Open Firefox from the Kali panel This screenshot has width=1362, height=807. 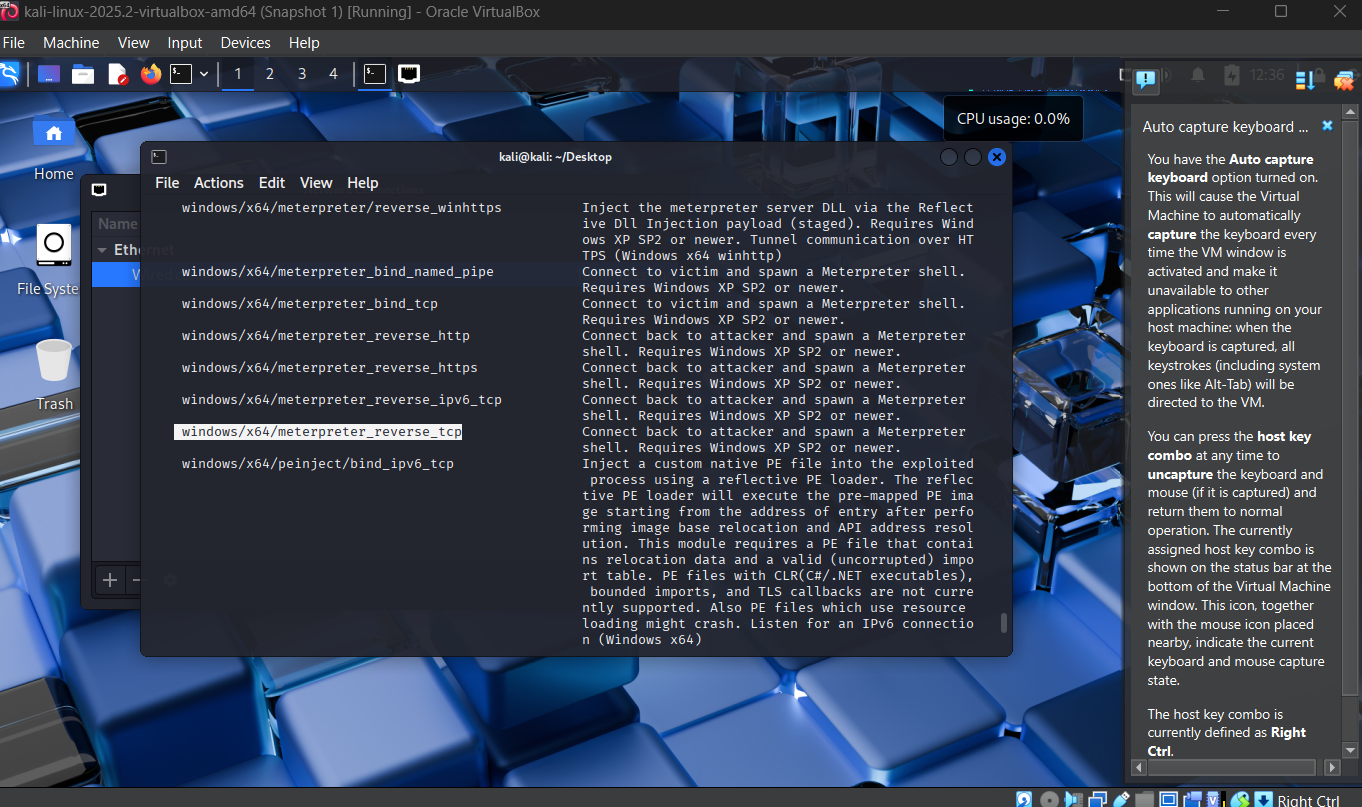[150, 74]
